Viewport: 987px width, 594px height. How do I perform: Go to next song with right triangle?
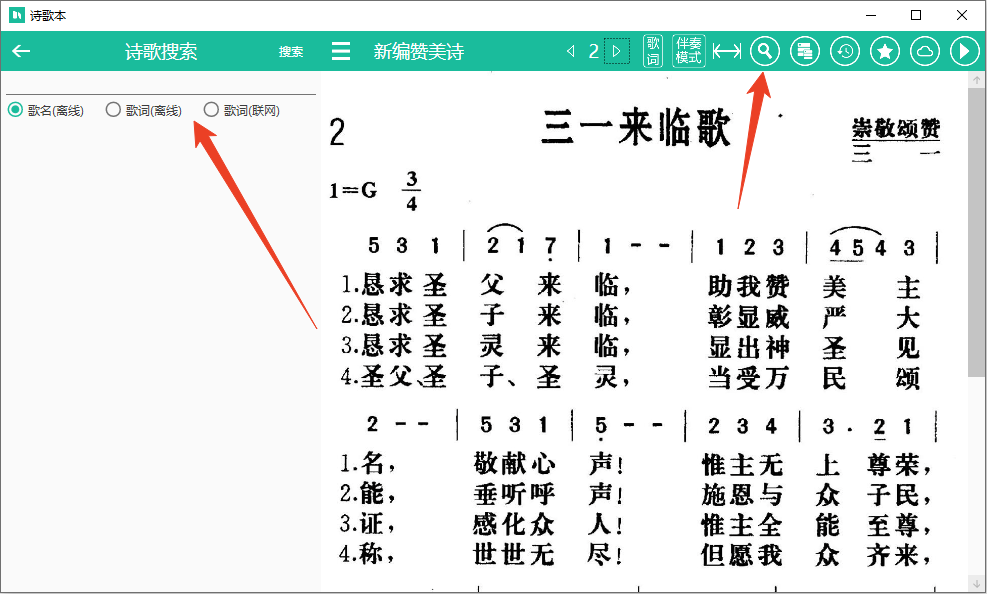[x=617, y=52]
